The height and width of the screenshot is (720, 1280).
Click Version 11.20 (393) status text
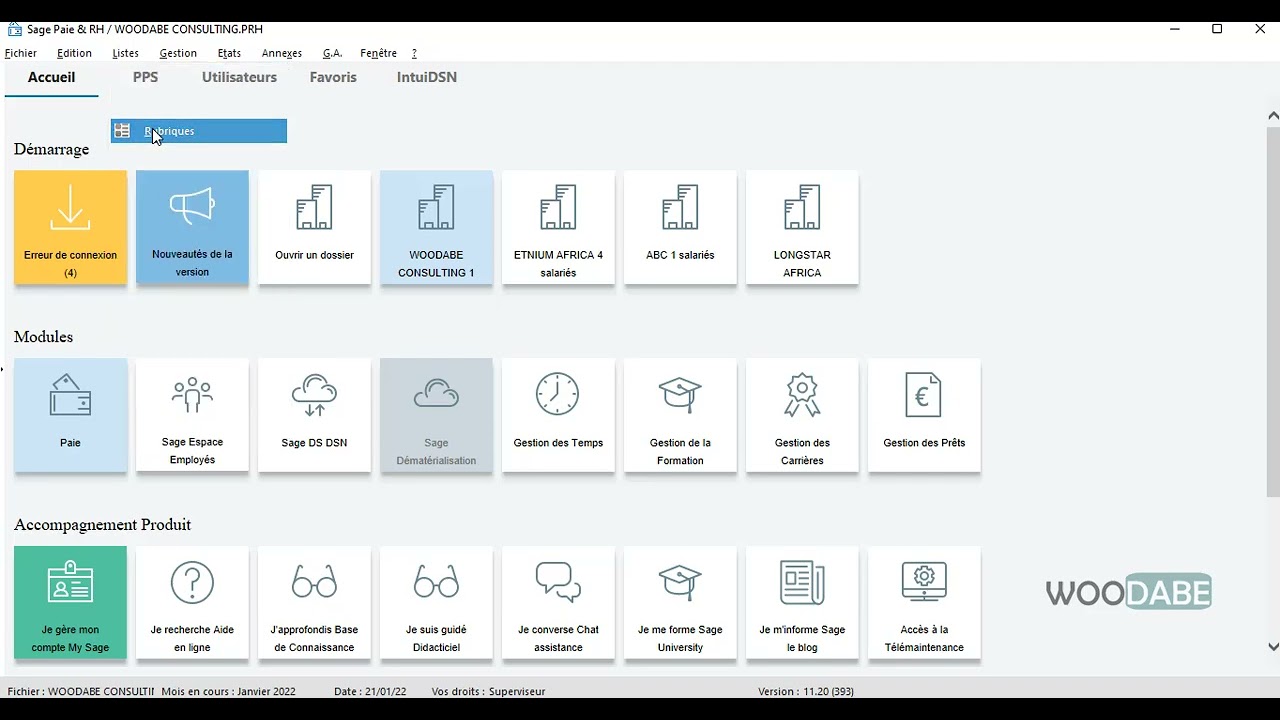tap(806, 691)
